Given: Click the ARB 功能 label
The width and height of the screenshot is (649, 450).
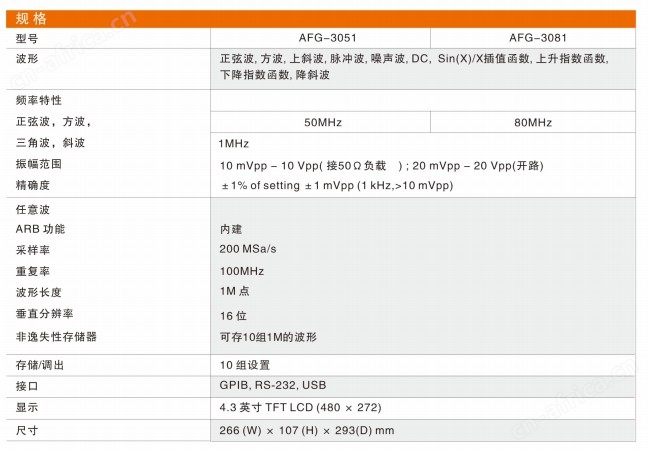Looking at the screenshot, I should [40, 229].
